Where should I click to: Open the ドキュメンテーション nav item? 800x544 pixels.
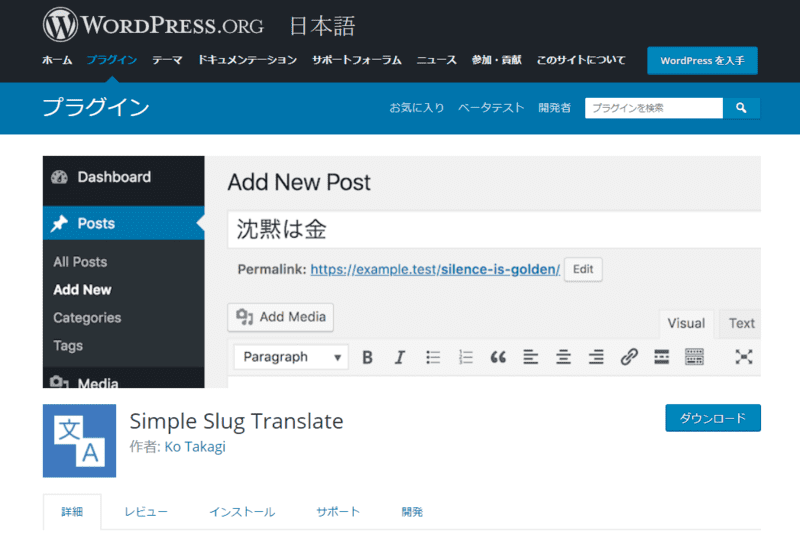[x=247, y=60]
